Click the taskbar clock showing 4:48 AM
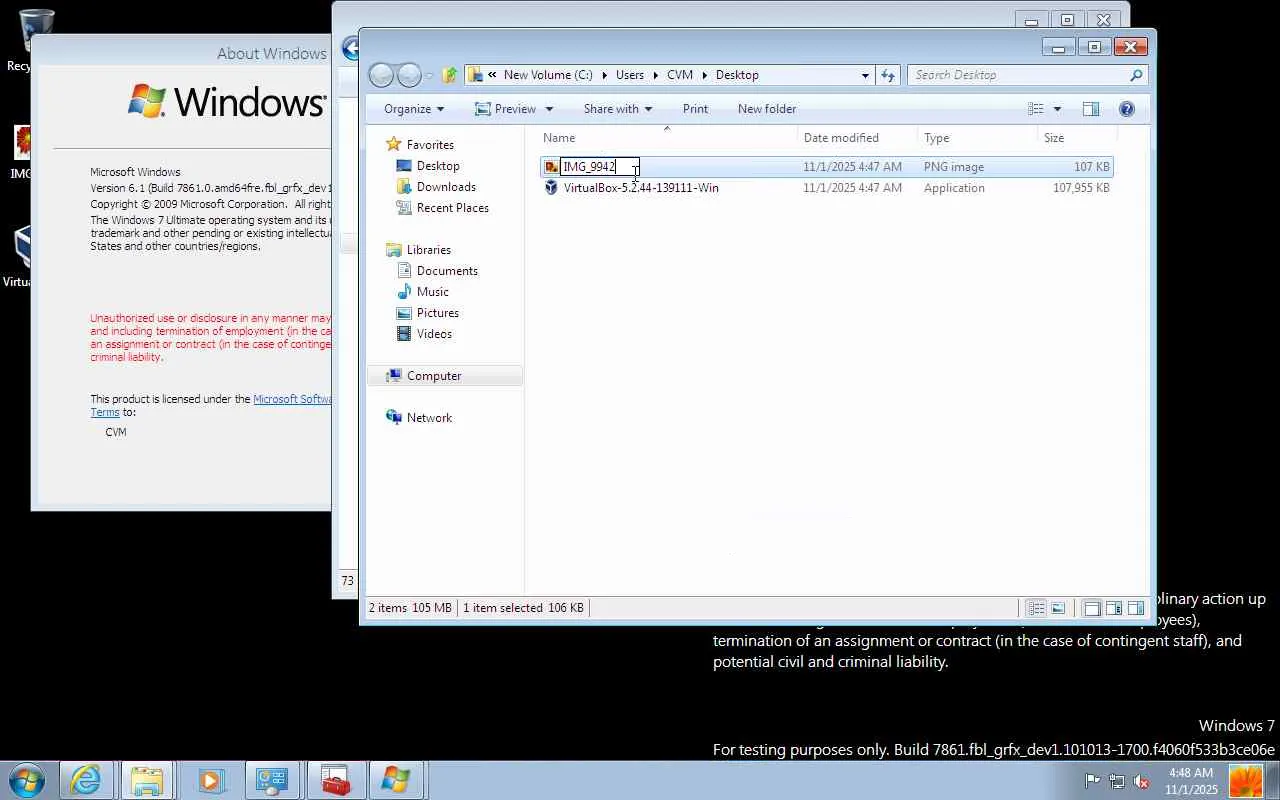1280x800 pixels. 1191,781
